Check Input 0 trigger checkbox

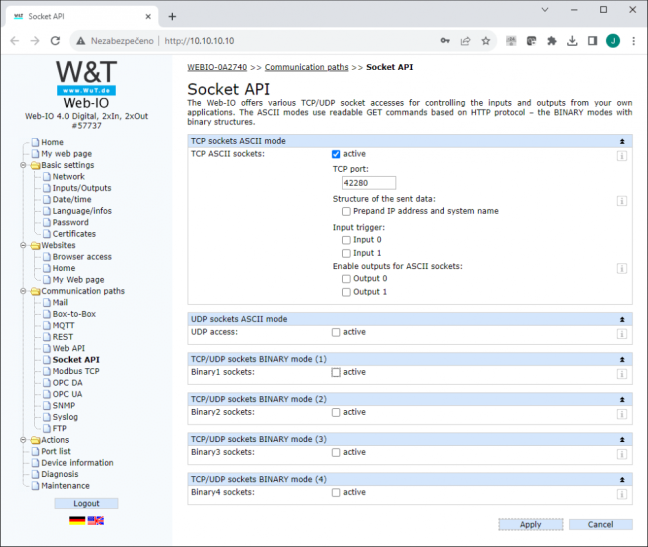coord(346,240)
